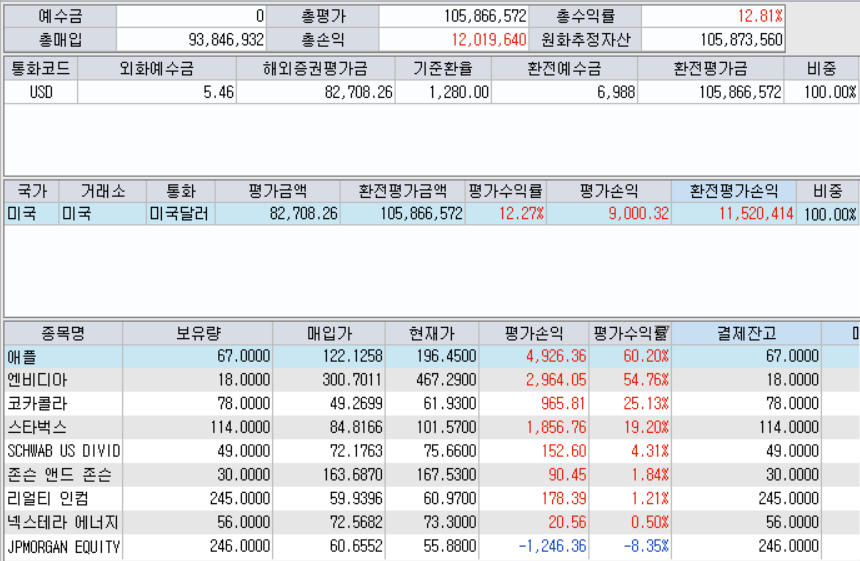Image resolution: width=860 pixels, height=561 pixels.
Task: Click the holdings table 평가손익 column header
Action: pos(534,333)
